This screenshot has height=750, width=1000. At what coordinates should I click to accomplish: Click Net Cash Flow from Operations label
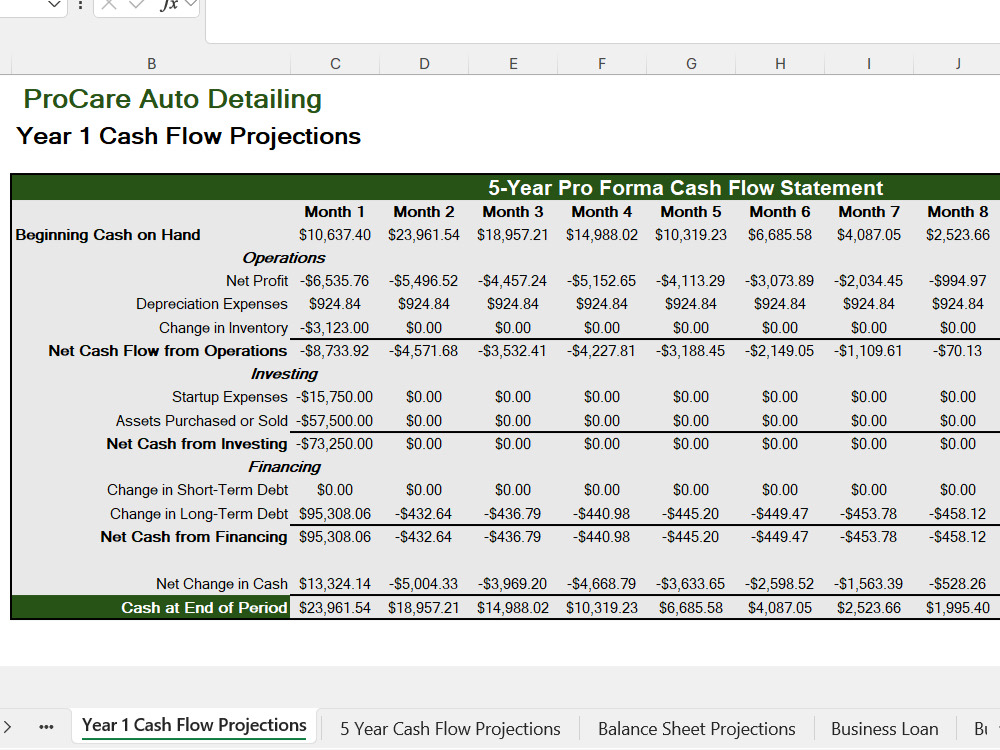point(168,351)
